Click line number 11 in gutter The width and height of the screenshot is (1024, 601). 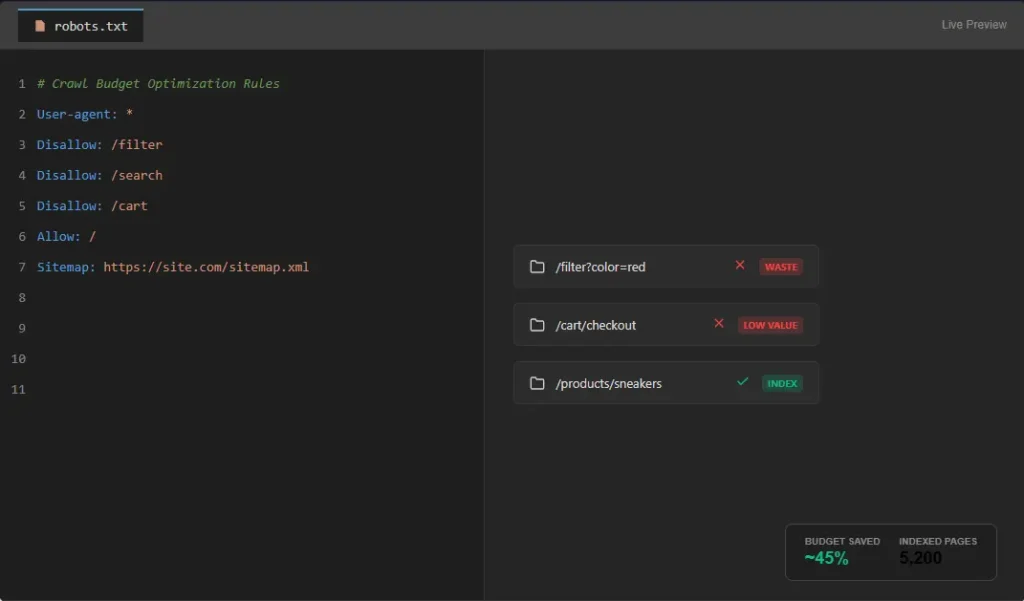18,389
